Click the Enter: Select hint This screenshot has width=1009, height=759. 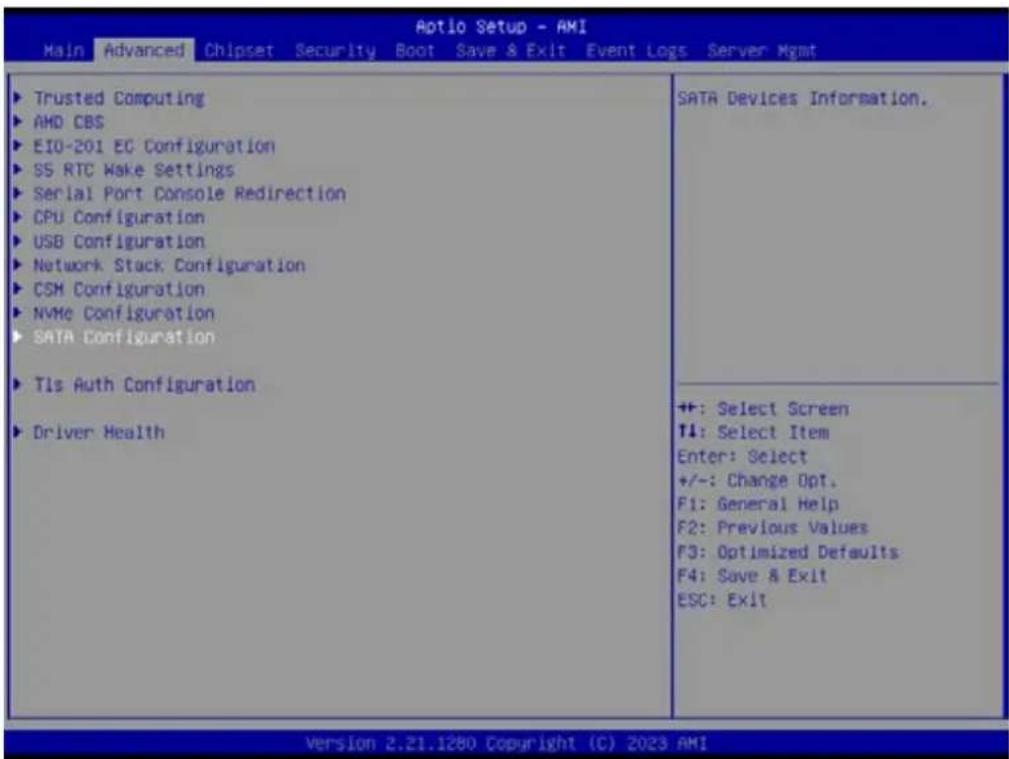742,456
